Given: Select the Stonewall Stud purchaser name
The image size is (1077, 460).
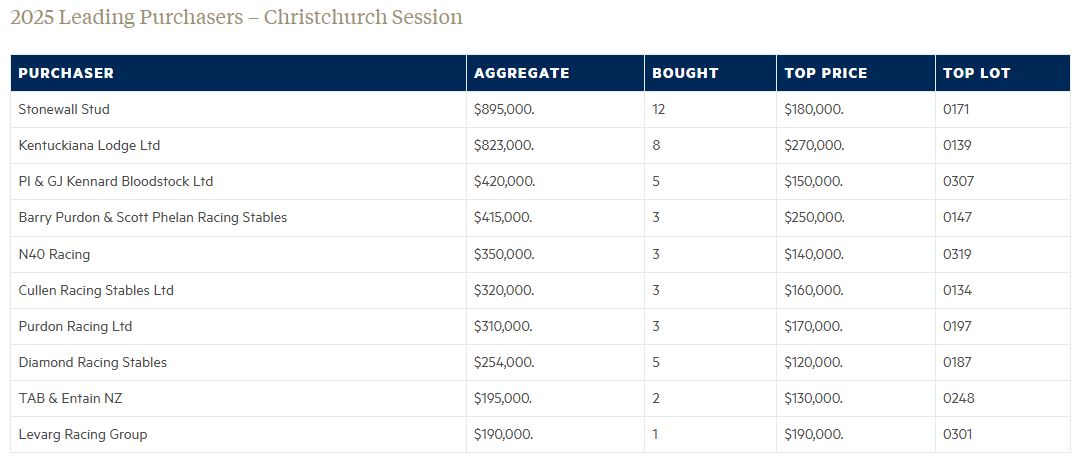Looking at the screenshot, I should pyautogui.click(x=64, y=109).
